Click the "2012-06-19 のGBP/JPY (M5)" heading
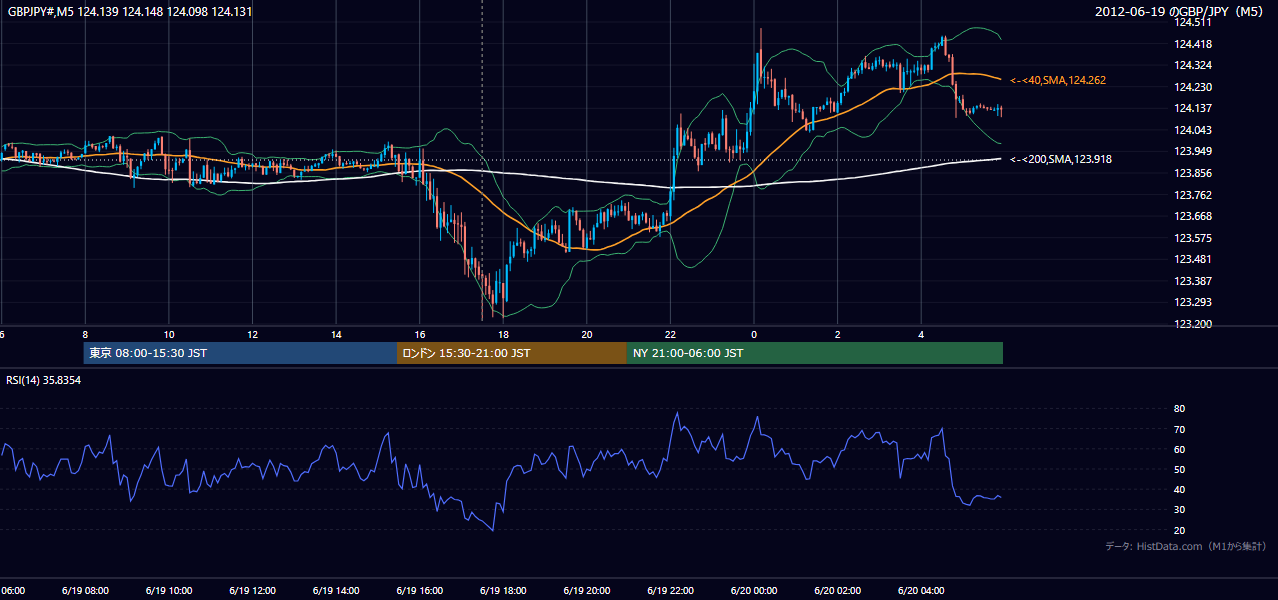This screenshot has width=1278, height=600. click(x=1181, y=11)
